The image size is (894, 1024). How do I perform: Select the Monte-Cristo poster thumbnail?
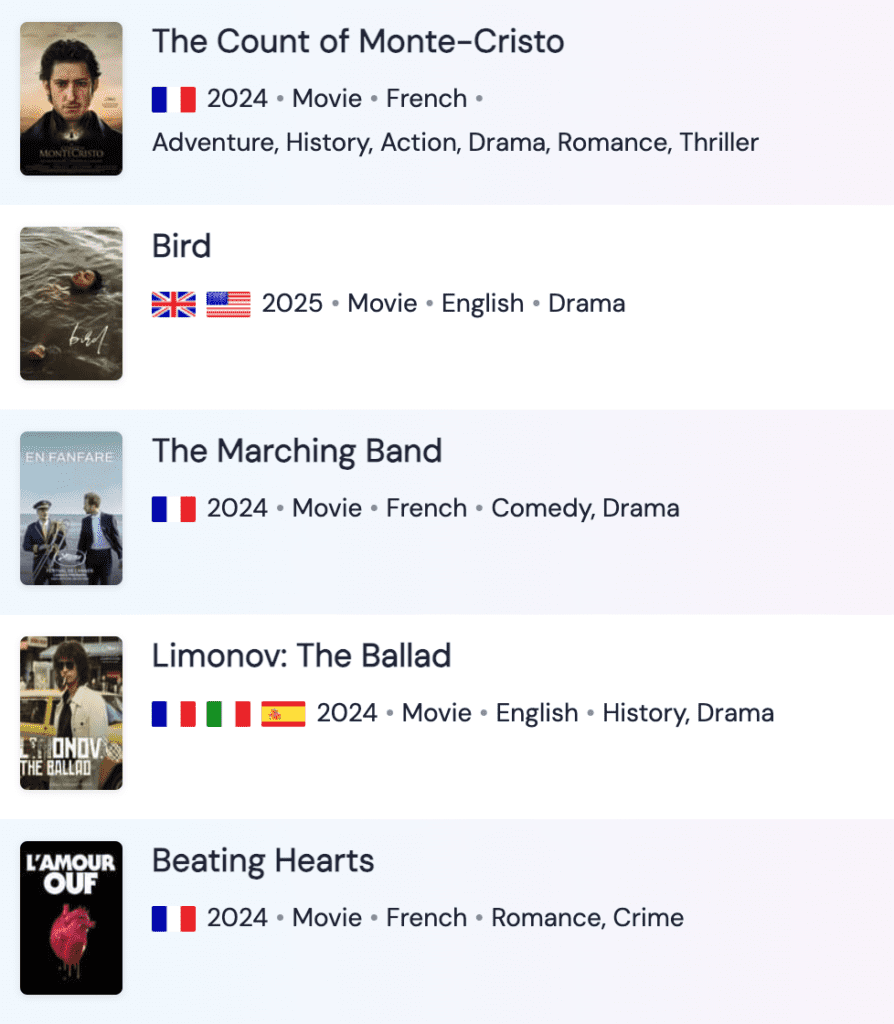pyautogui.click(x=71, y=99)
